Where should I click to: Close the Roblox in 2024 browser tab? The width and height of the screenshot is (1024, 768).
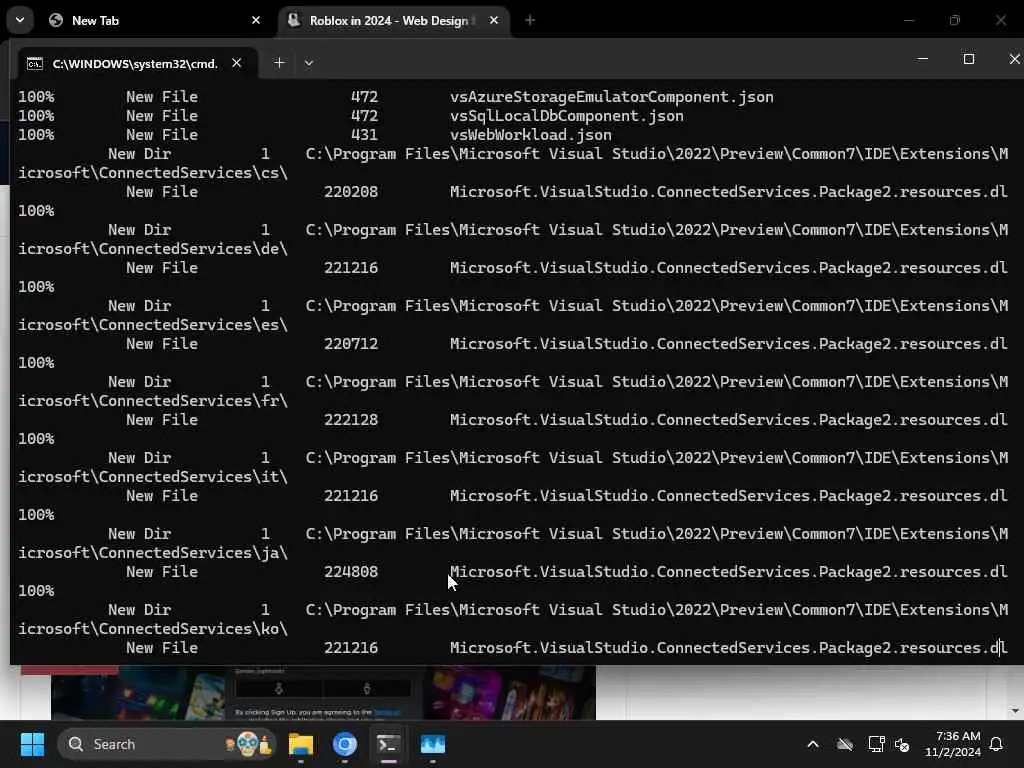pyautogui.click(x=494, y=20)
